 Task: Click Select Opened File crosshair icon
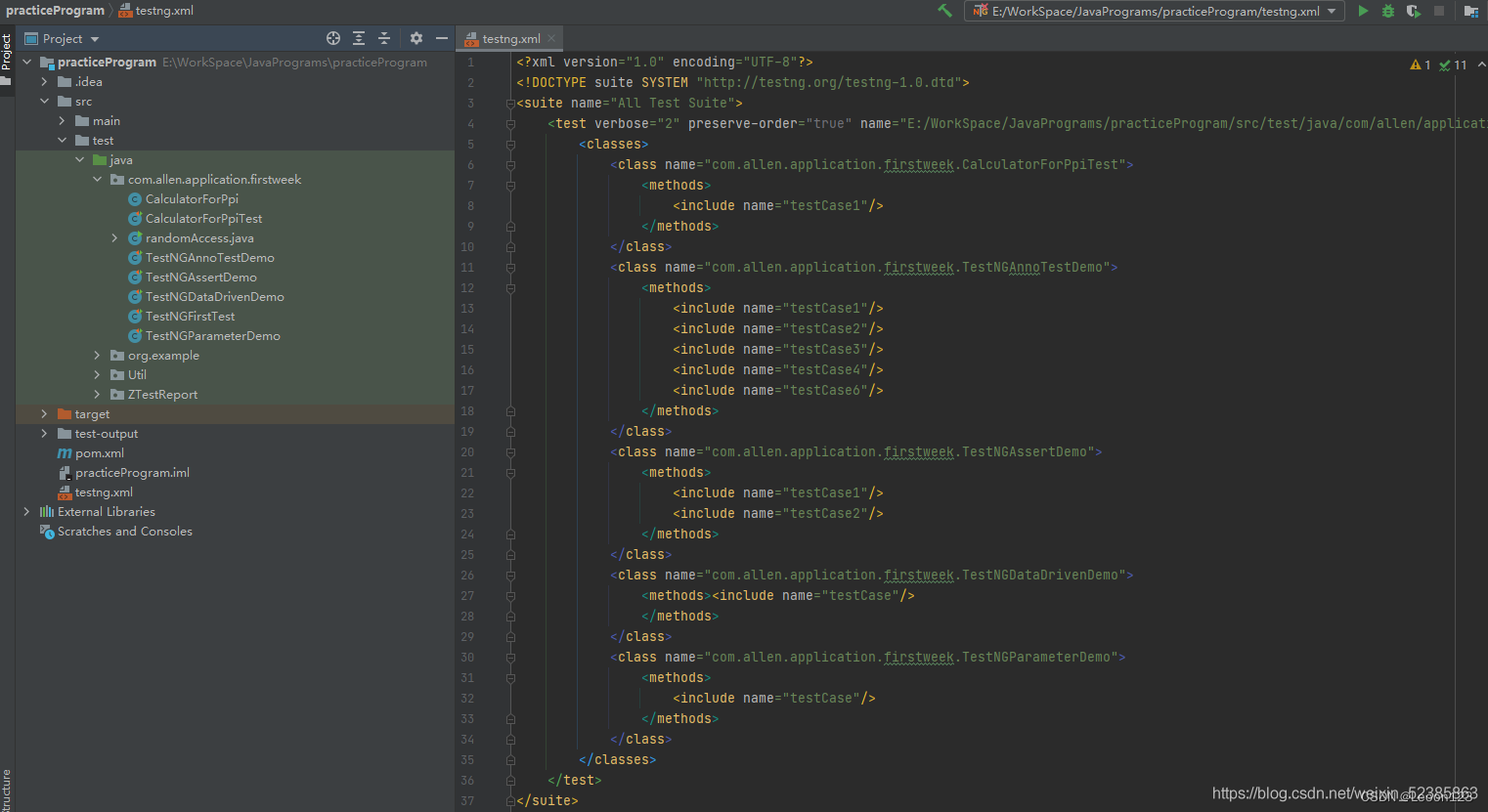333,38
